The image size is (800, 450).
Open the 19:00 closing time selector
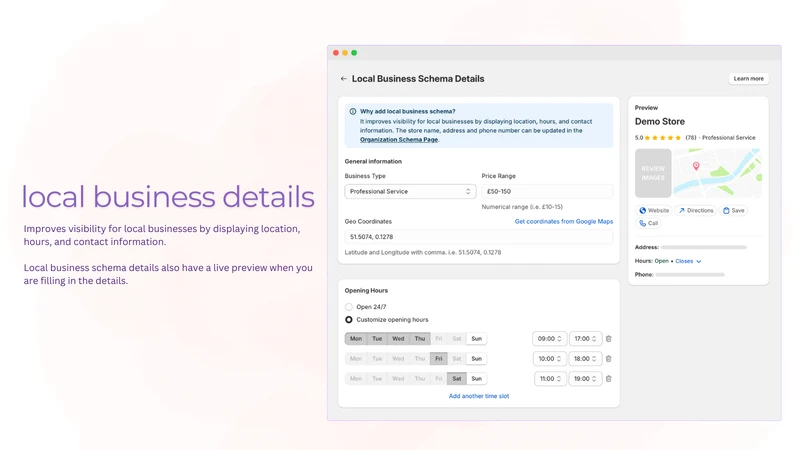[x=585, y=379]
